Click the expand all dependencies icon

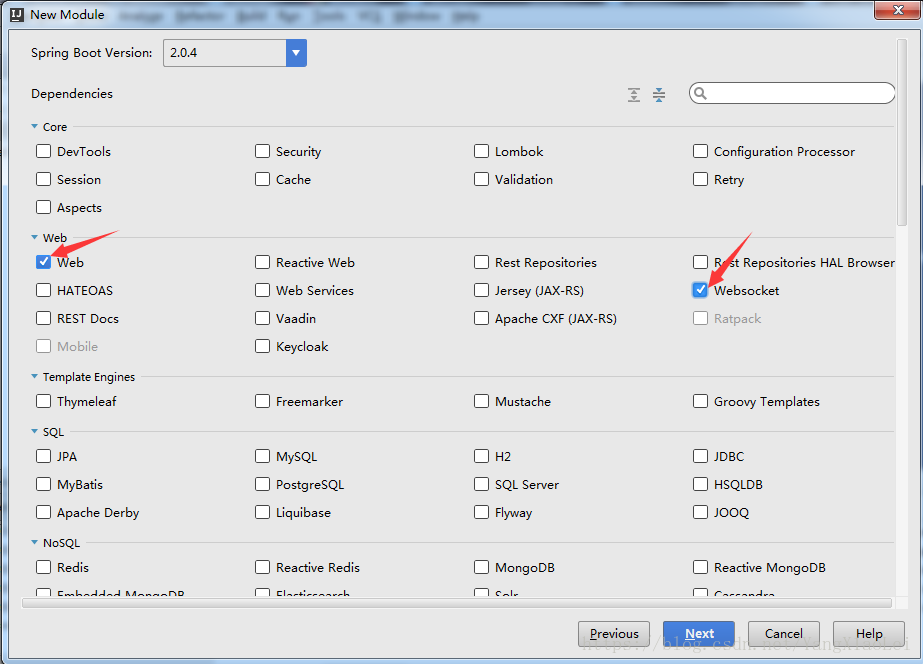click(634, 94)
